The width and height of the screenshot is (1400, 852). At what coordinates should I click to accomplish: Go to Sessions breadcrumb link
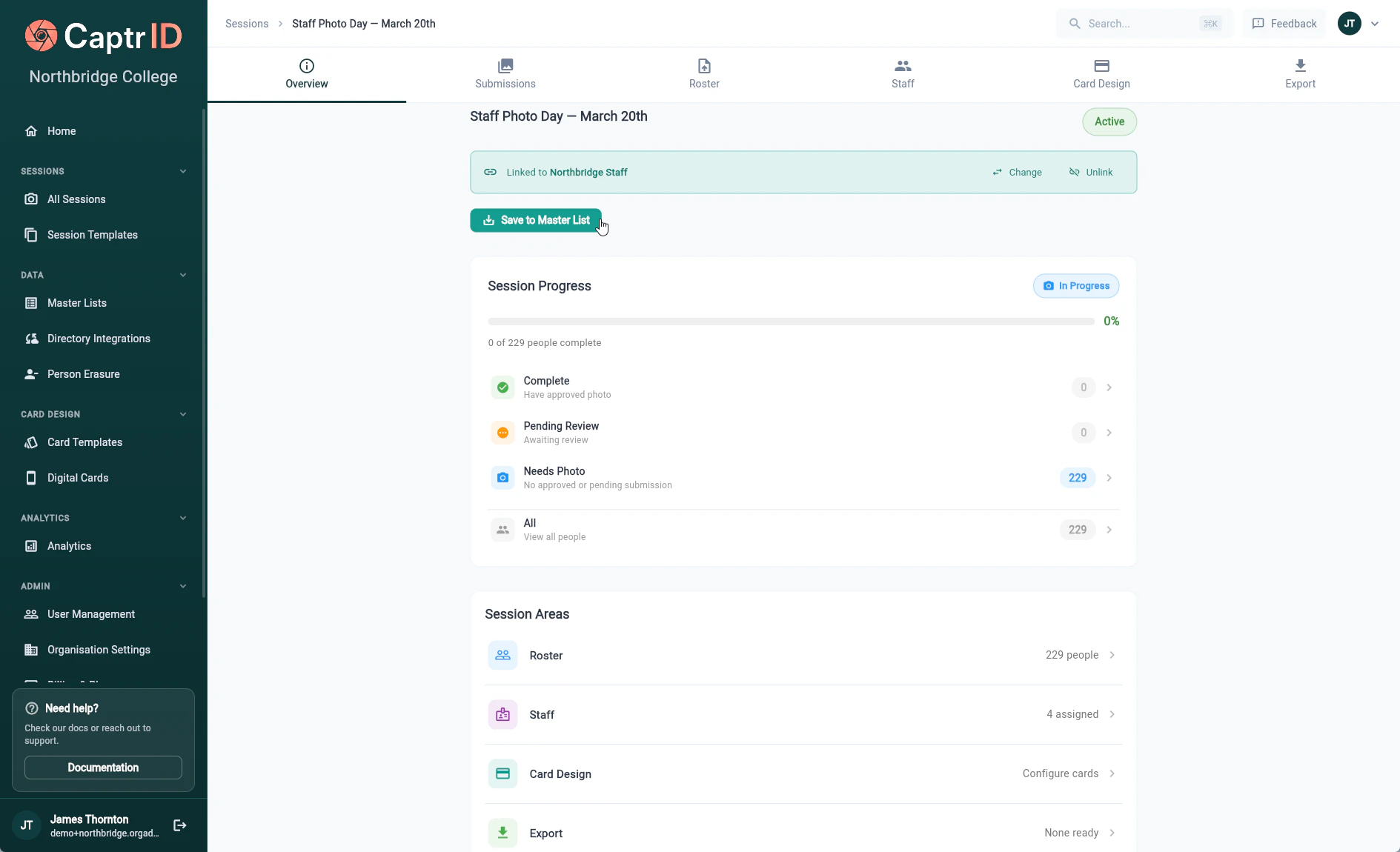pyautogui.click(x=247, y=24)
